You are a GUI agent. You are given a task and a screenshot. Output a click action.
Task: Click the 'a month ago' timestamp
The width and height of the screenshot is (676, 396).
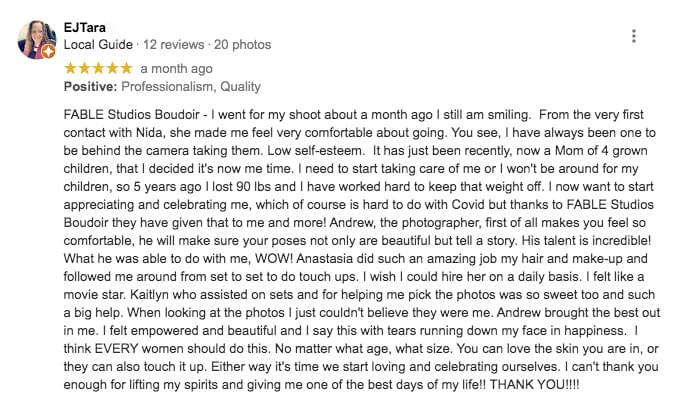176,69
